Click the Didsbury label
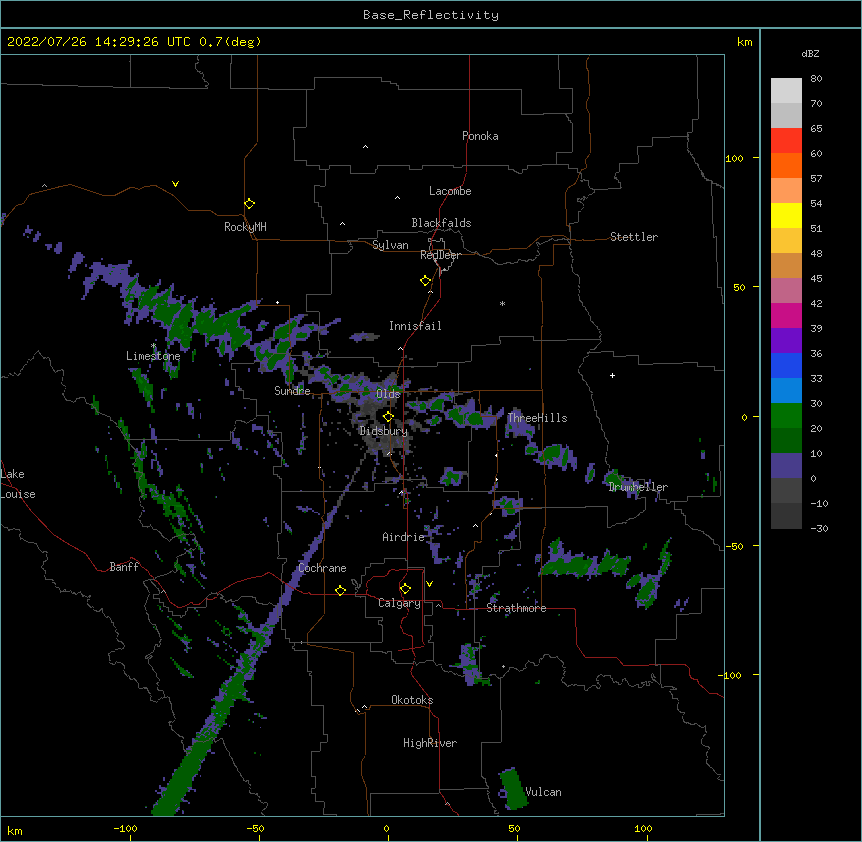Viewport: 862px width, 842px height. (x=384, y=431)
